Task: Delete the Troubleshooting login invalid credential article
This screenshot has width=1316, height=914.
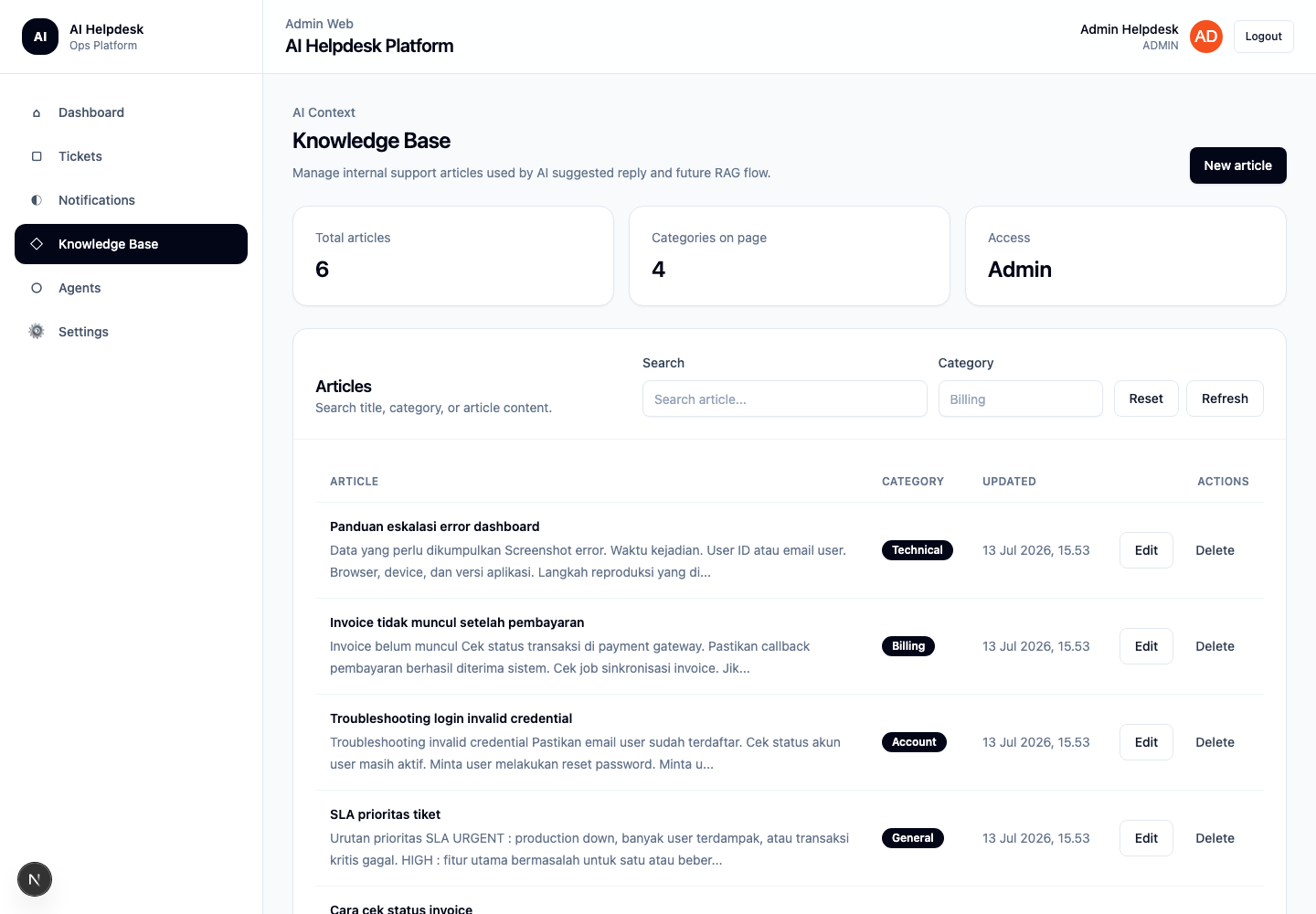Action: (x=1215, y=742)
